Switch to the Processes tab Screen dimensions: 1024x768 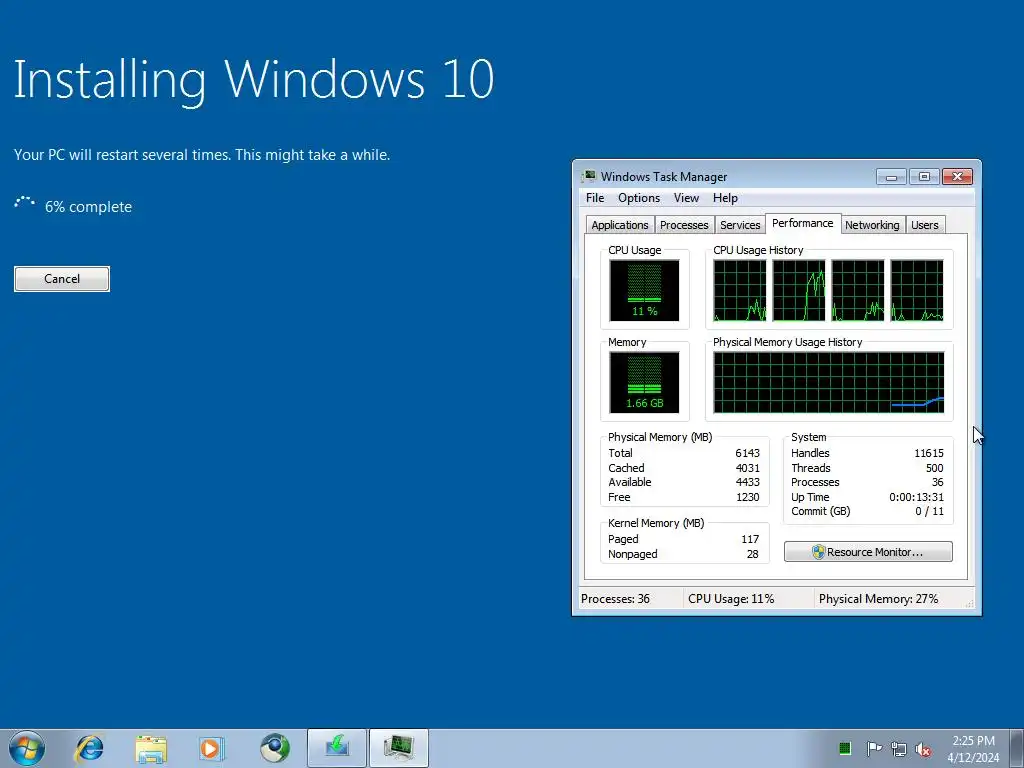tap(684, 225)
